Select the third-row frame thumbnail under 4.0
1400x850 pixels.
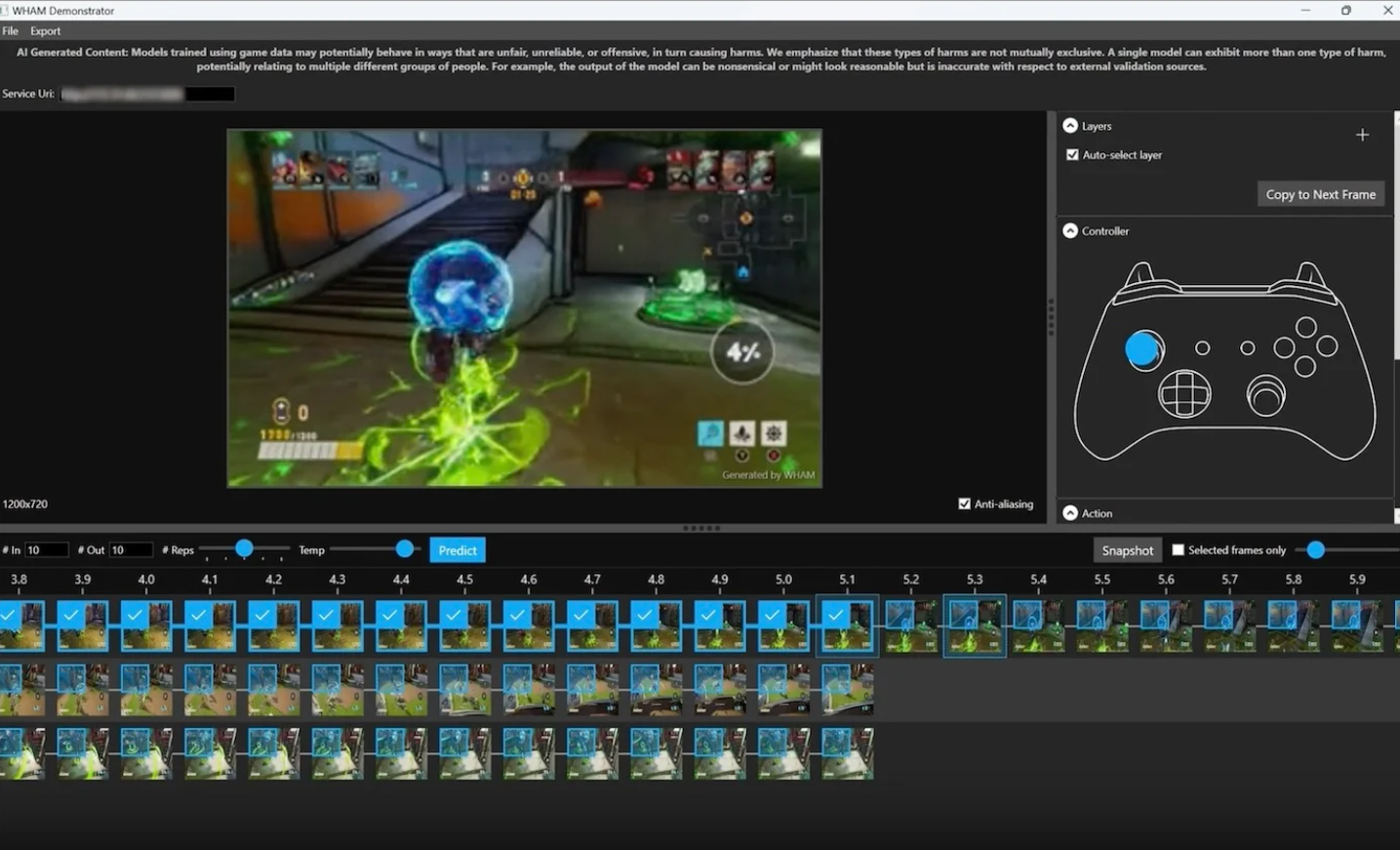click(146, 753)
